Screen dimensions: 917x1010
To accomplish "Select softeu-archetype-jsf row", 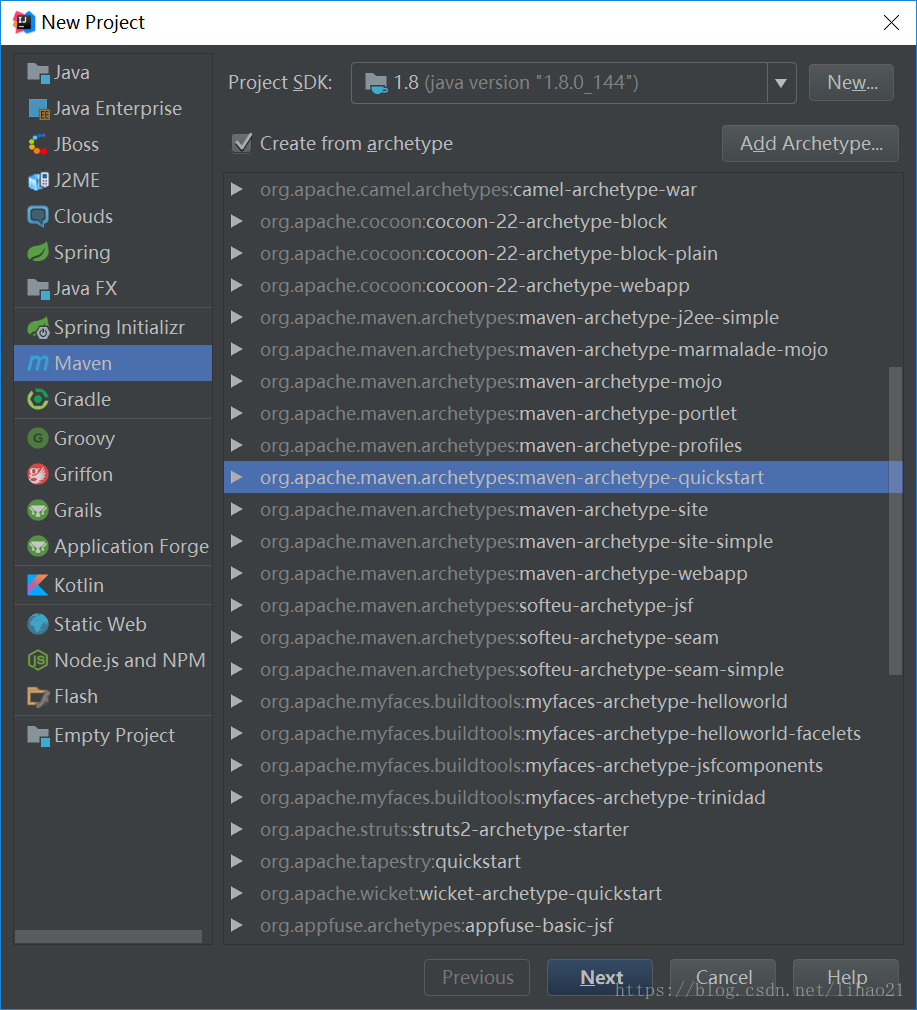I will pyautogui.click(x=563, y=605).
